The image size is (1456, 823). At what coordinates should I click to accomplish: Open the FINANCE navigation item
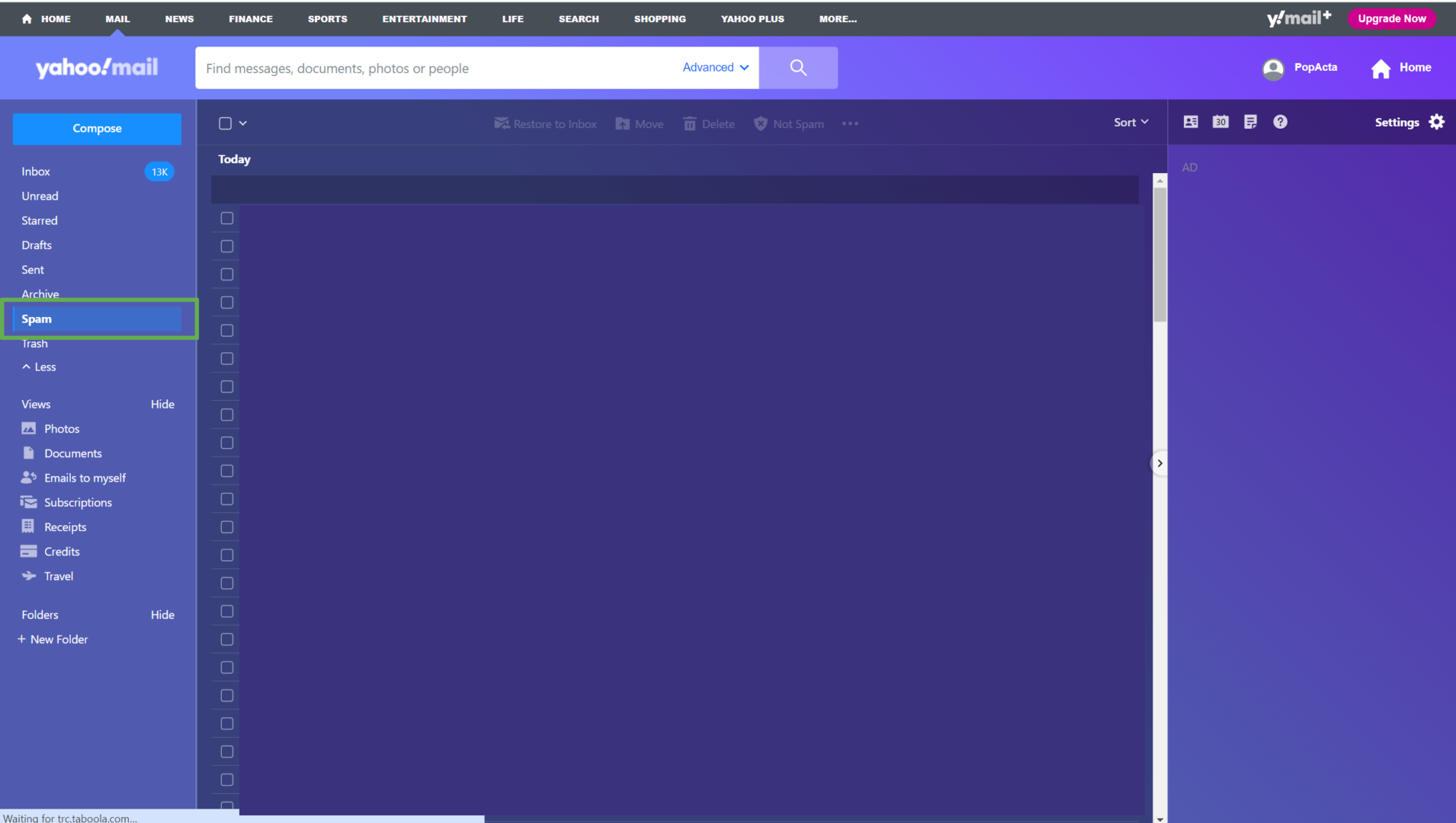[x=251, y=19]
